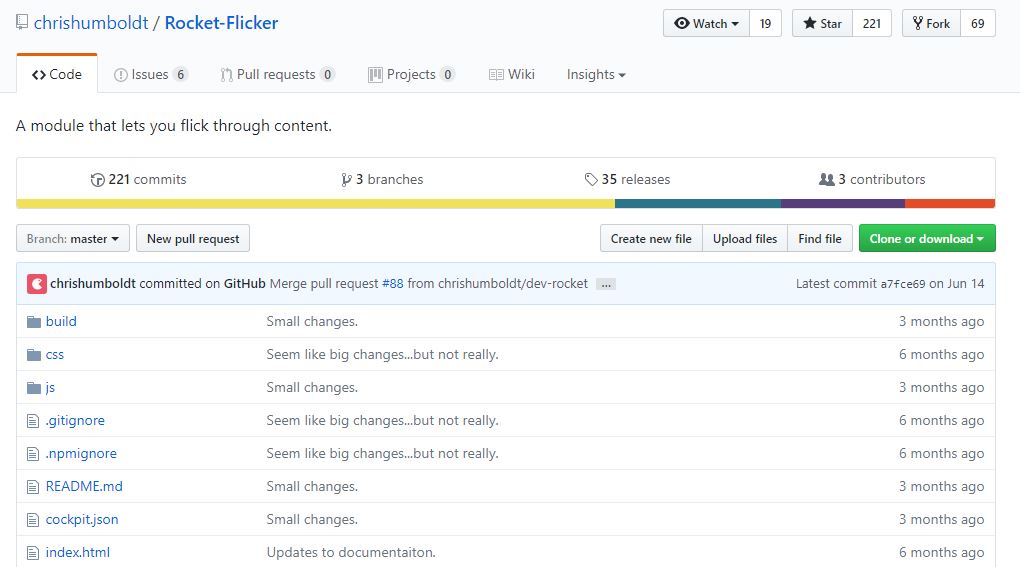Screen dimensions: 1020x567
Task: Expand the Clone or download menu
Action: pyautogui.click(x=927, y=239)
